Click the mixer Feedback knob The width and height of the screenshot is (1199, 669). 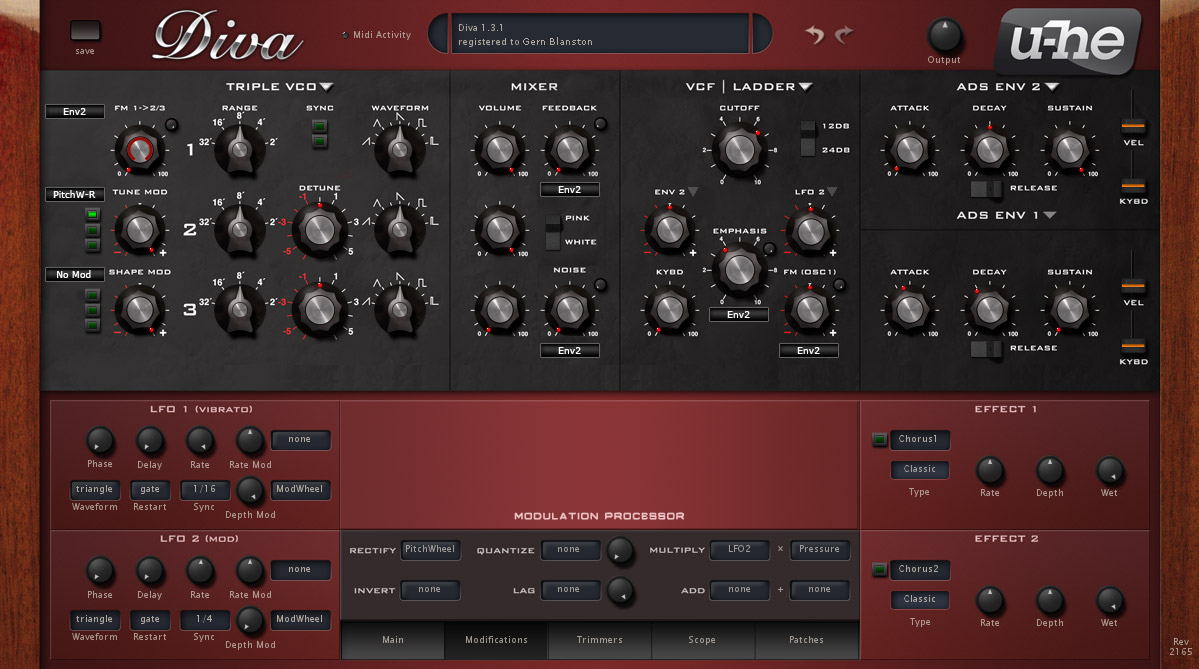click(570, 150)
